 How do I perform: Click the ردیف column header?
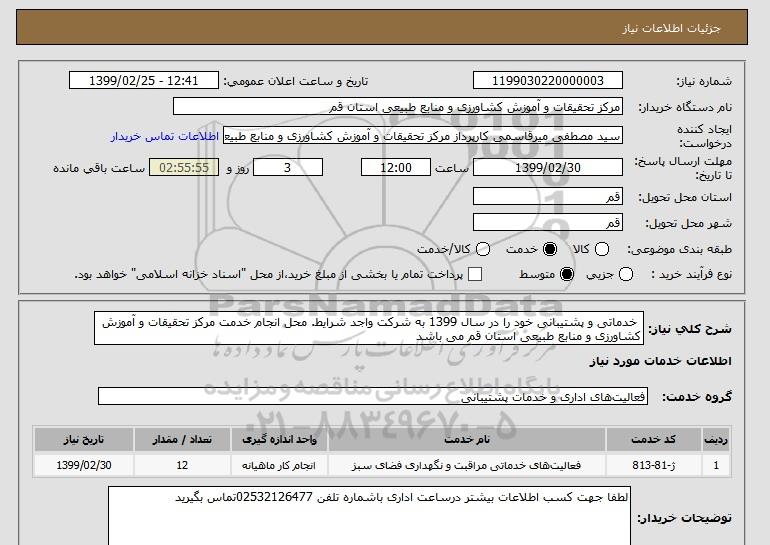point(716,439)
